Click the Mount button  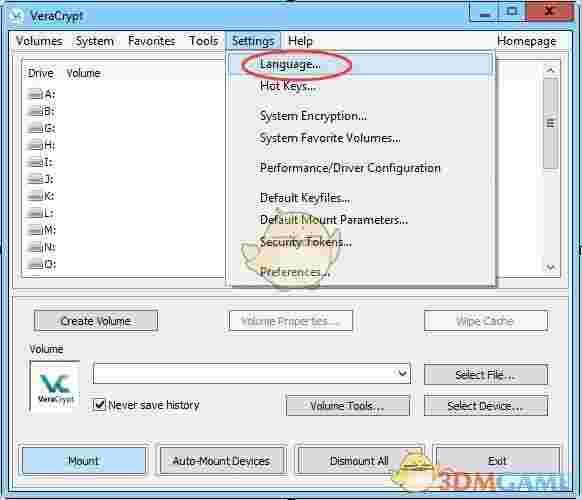(84, 461)
